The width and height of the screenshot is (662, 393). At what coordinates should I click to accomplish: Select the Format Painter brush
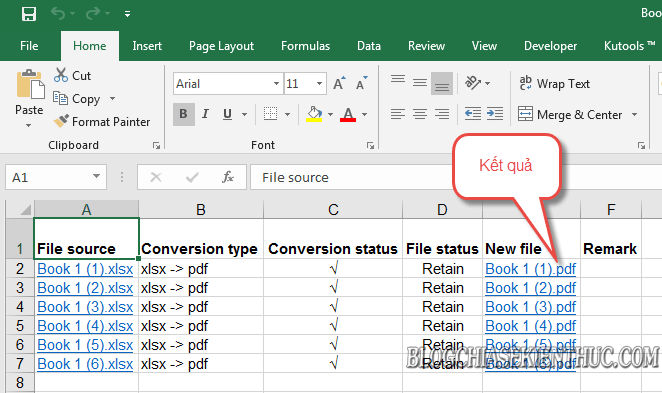pyautogui.click(x=102, y=122)
